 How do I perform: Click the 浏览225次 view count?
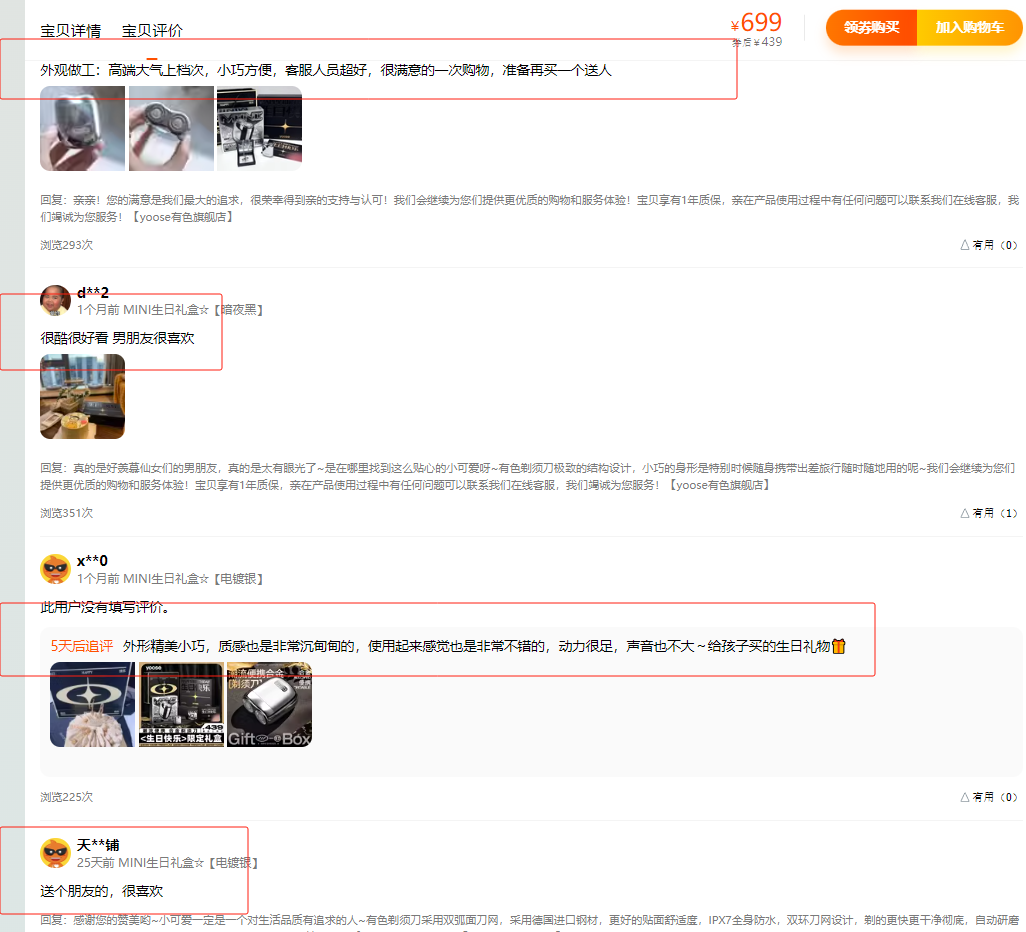67,797
